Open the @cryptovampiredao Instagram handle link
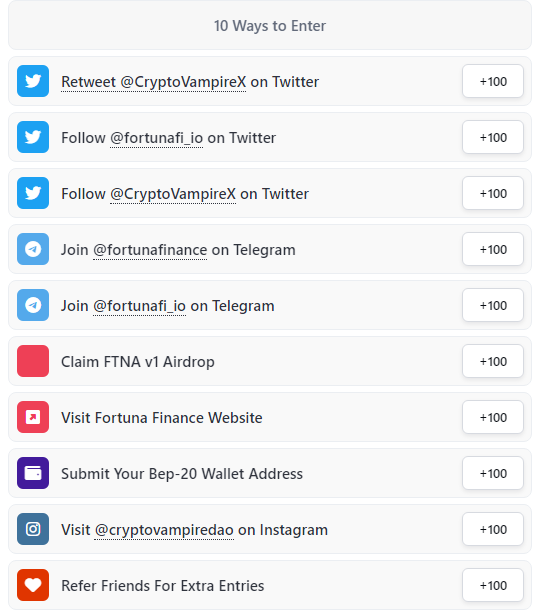 [164, 530]
